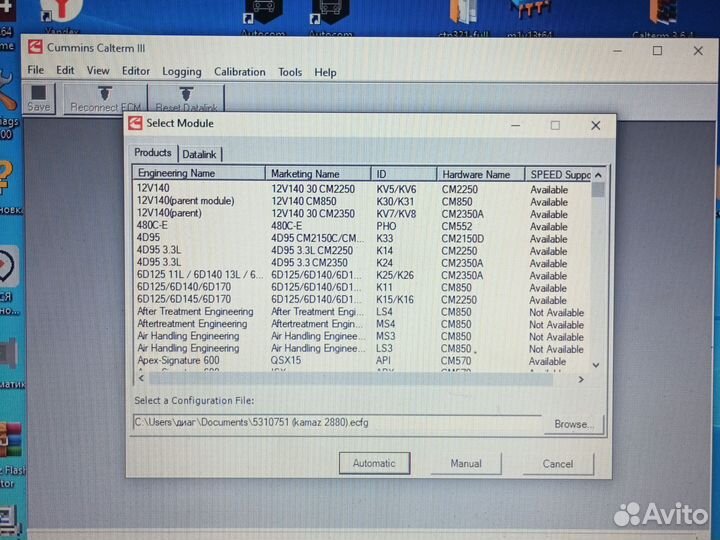This screenshot has width=720, height=540.
Task: Click the configuration file path field
Action: (x=338, y=422)
